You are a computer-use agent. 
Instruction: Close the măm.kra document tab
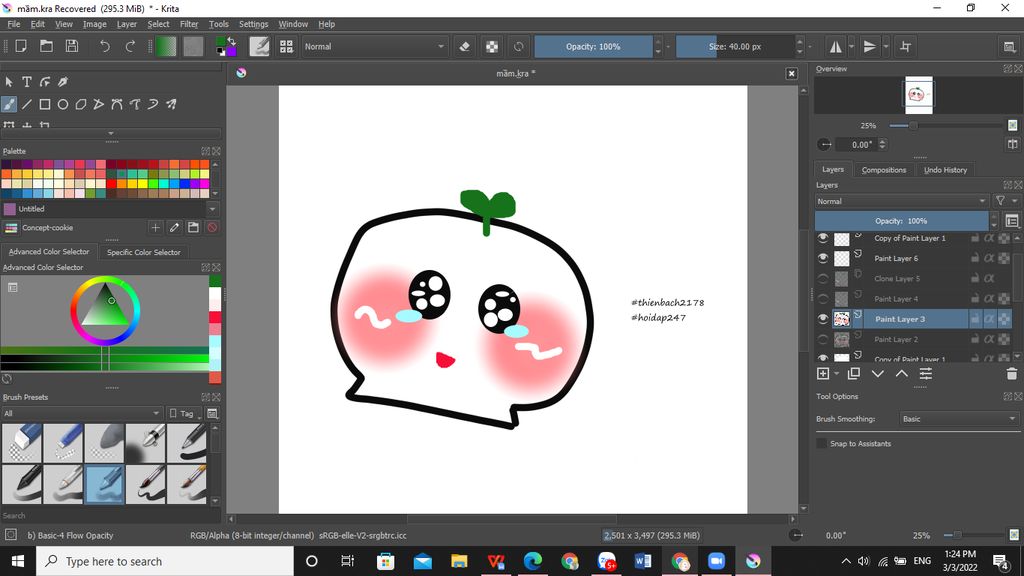click(792, 73)
